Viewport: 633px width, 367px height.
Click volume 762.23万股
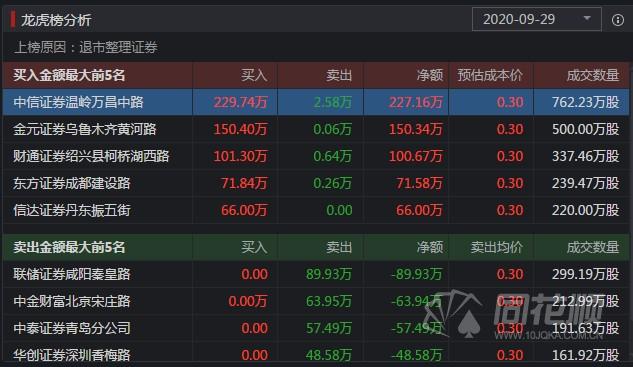585,102
